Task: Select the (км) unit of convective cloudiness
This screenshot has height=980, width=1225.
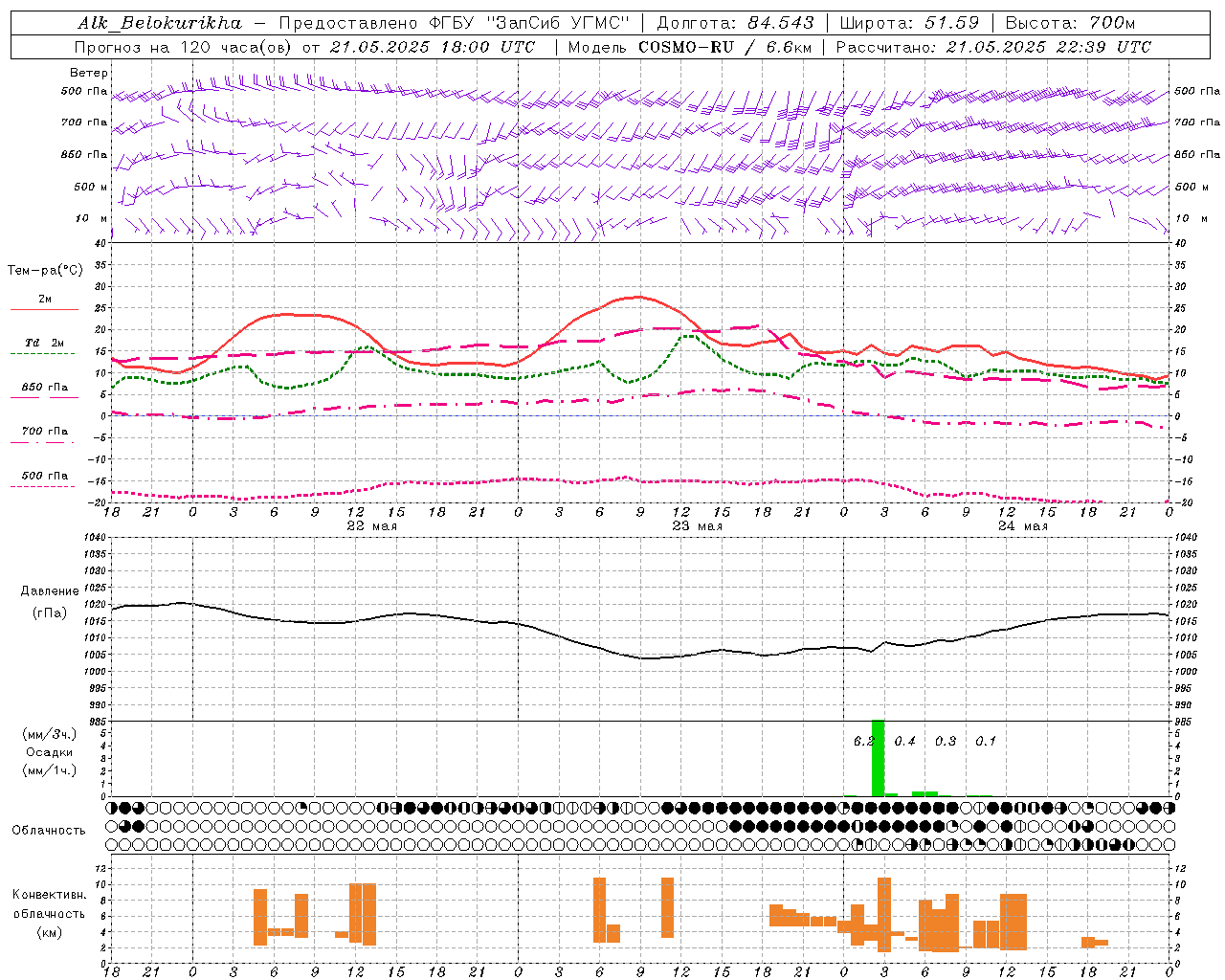Action: click(x=50, y=931)
